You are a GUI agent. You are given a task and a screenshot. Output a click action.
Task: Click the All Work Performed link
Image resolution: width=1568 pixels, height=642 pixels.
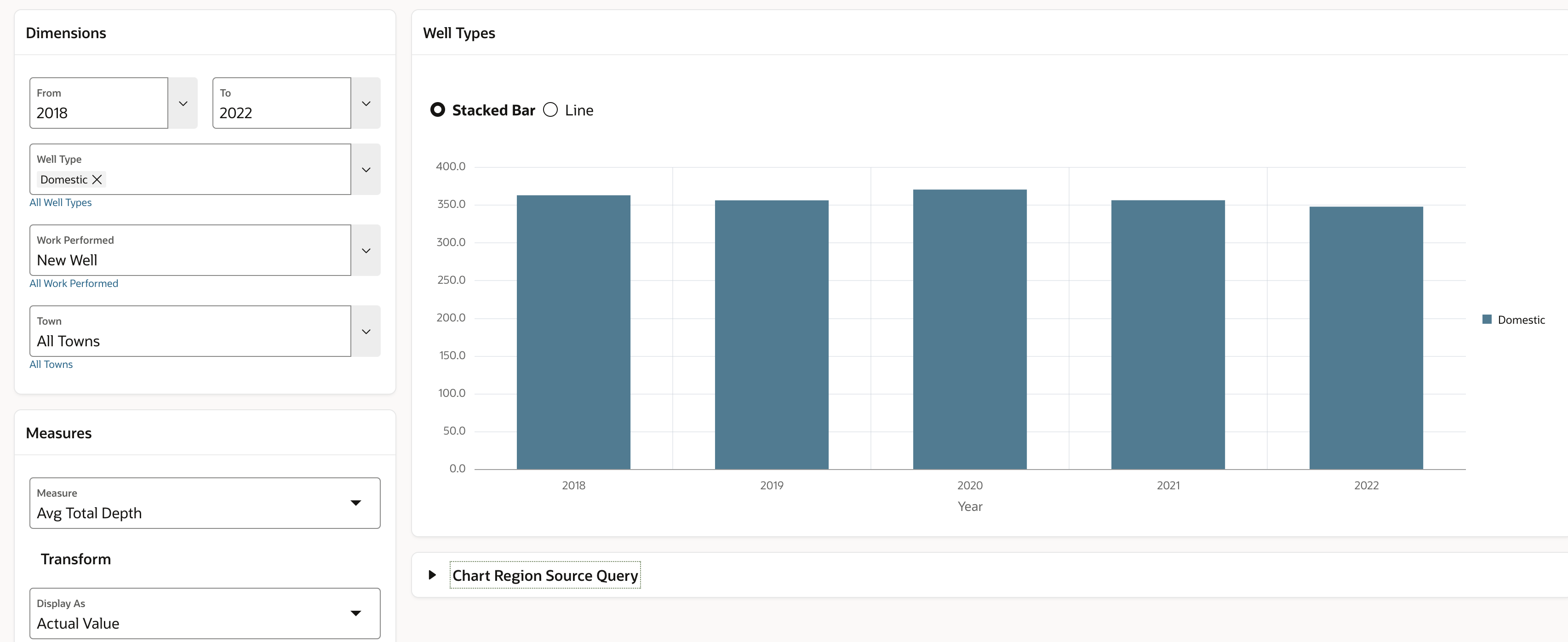74,283
